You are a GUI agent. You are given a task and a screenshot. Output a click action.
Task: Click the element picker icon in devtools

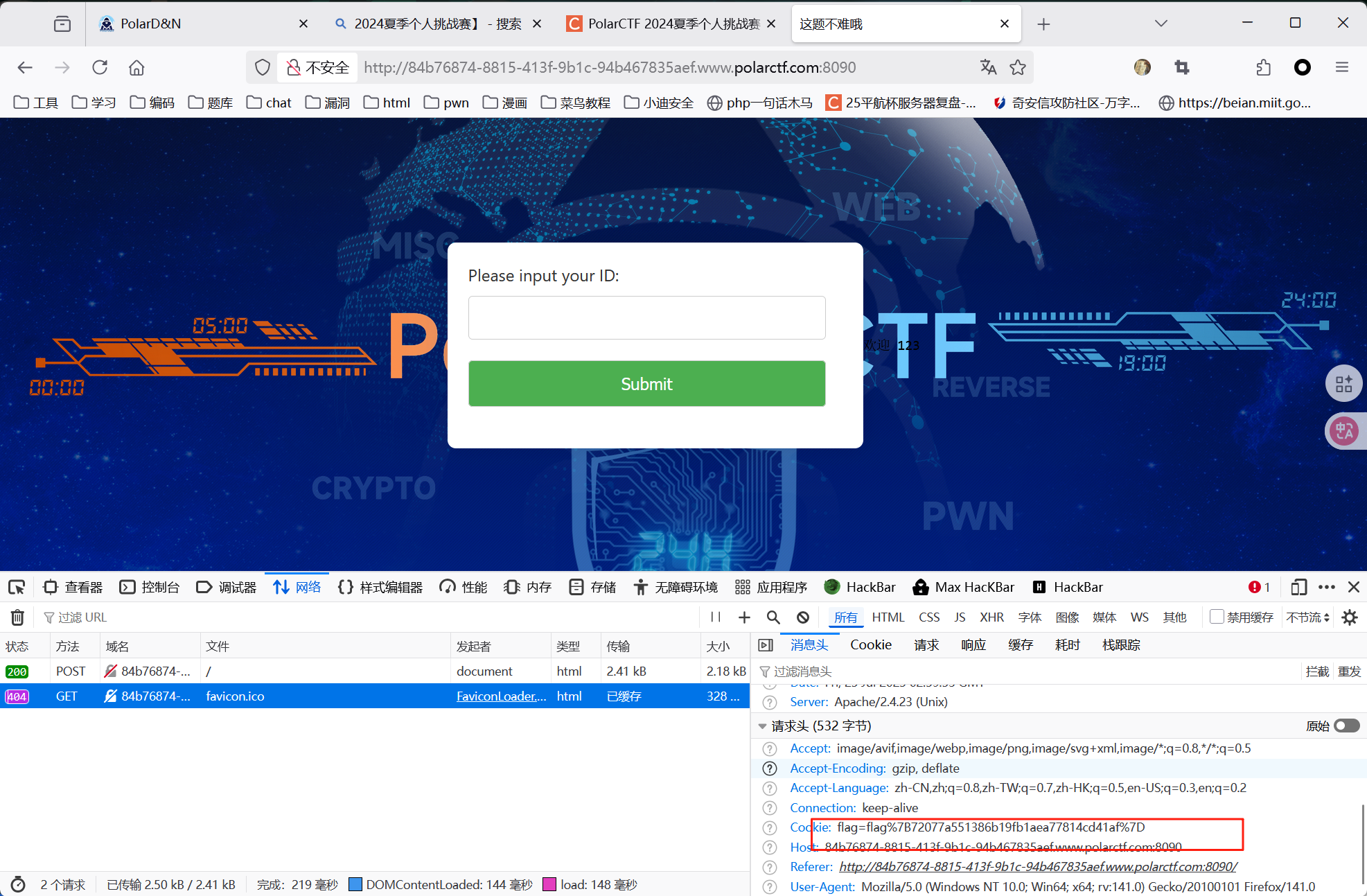(17, 588)
